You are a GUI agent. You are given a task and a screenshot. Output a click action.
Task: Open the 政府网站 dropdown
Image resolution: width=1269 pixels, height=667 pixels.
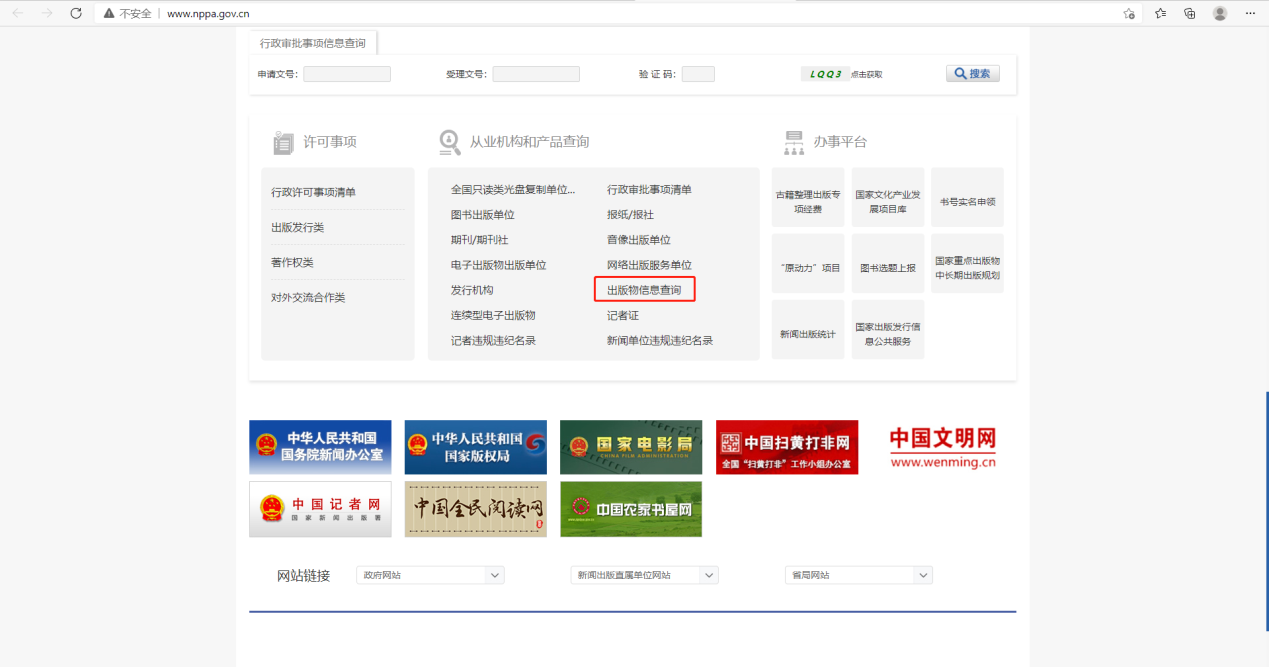pyautogui.click(x=429, y=575)
